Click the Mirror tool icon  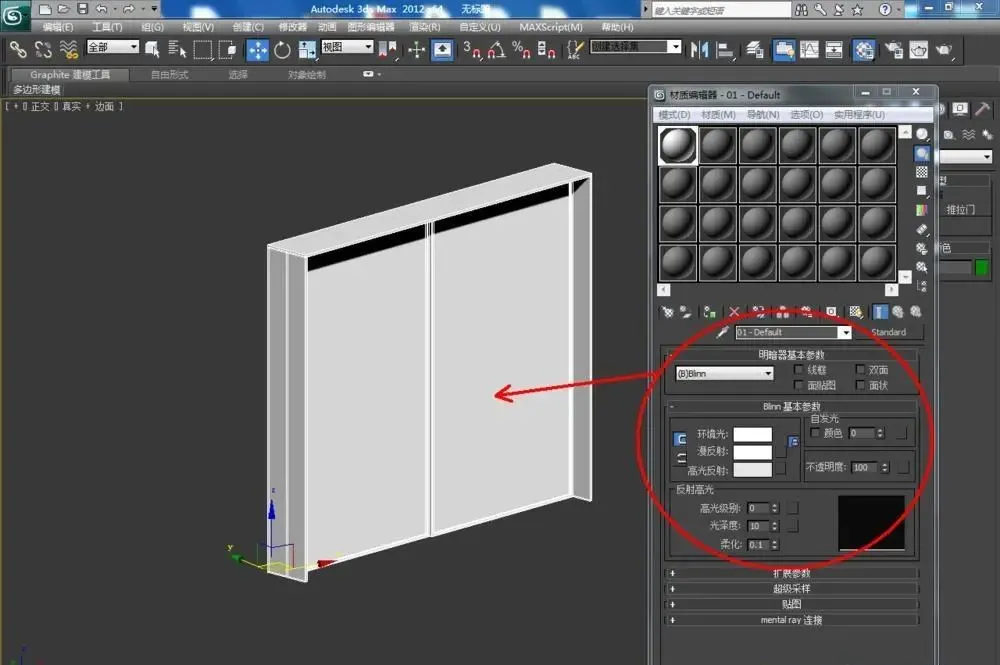[x=699, y=50]
